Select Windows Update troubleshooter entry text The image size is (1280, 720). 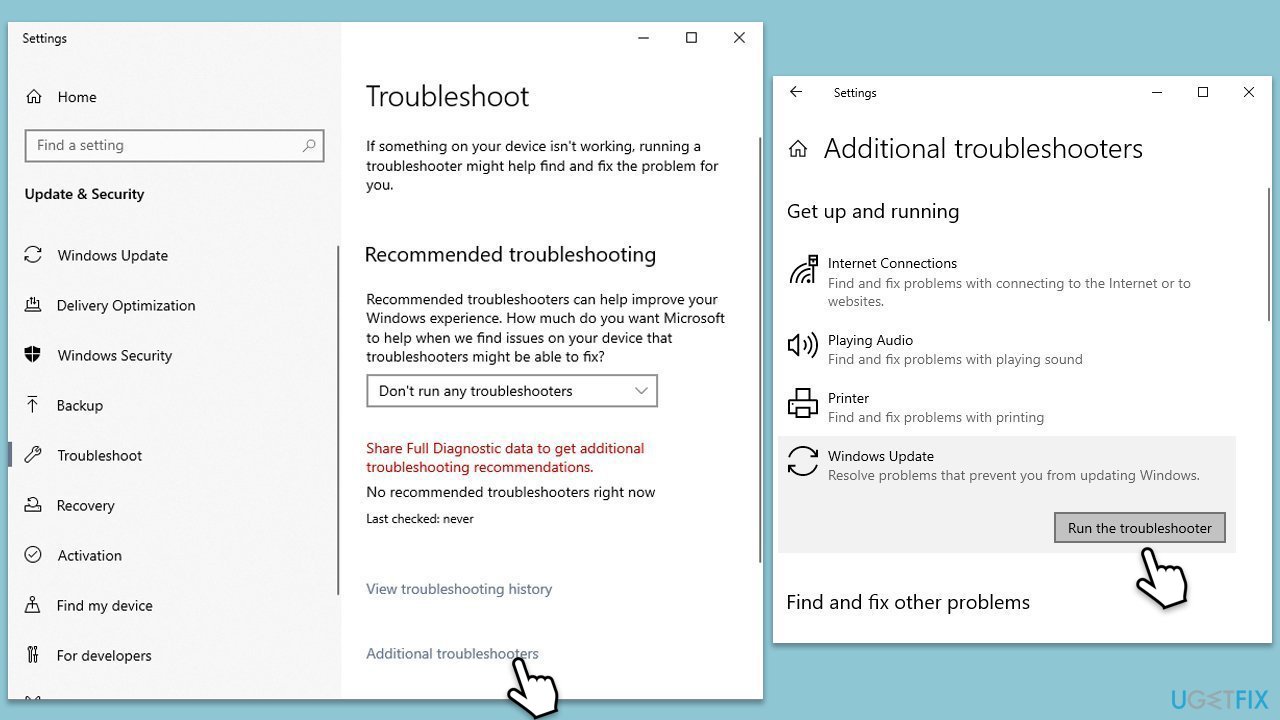click(x=1013, y=465)
